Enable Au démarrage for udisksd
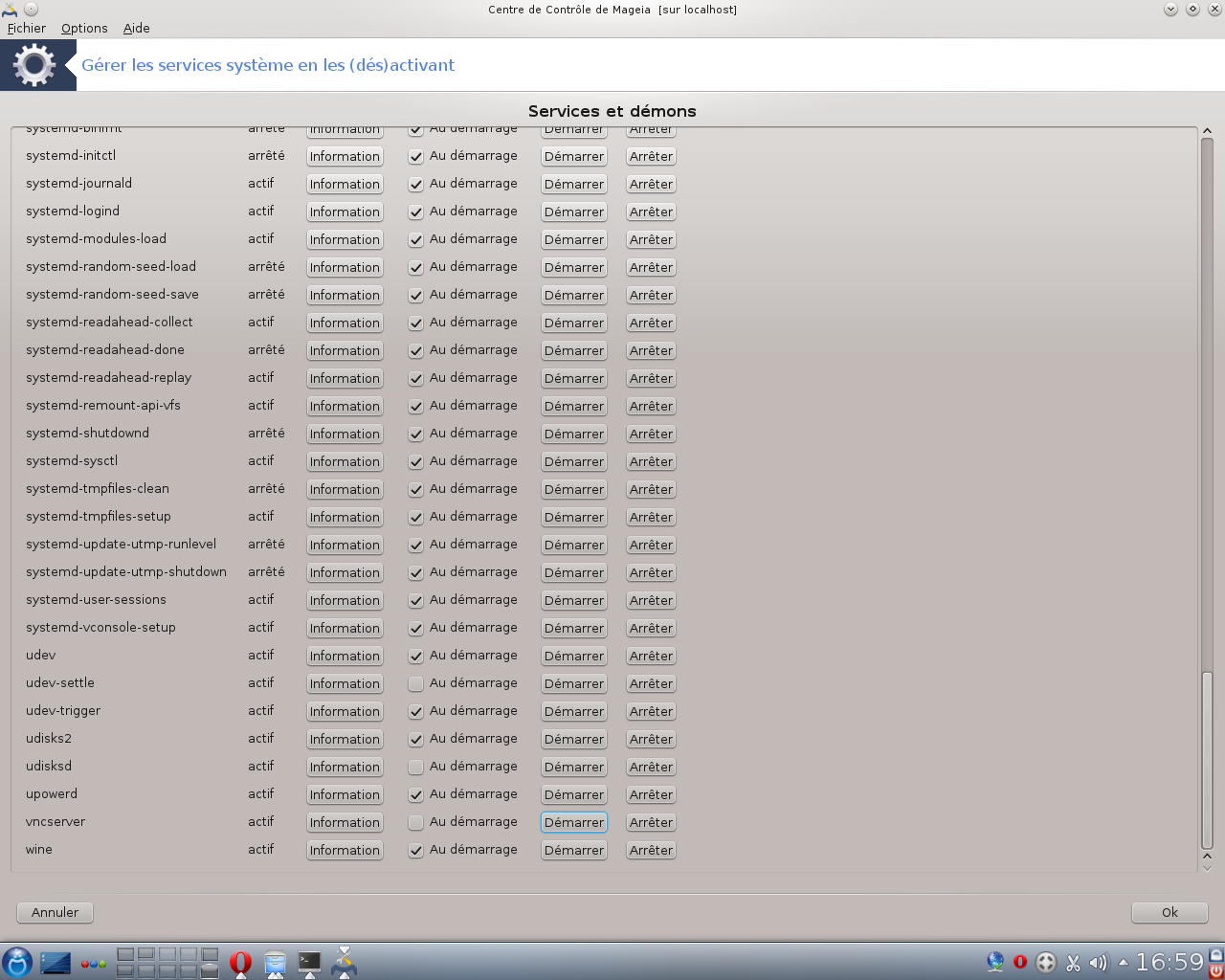 (415, 767)
